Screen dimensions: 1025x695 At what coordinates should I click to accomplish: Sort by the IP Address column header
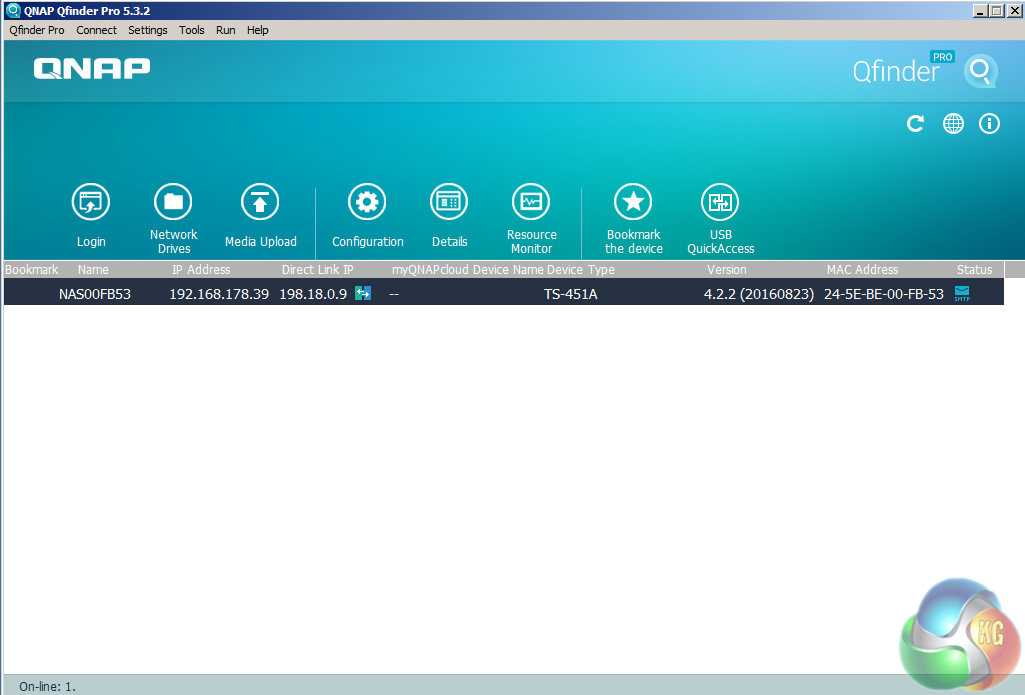coord(201,269)
